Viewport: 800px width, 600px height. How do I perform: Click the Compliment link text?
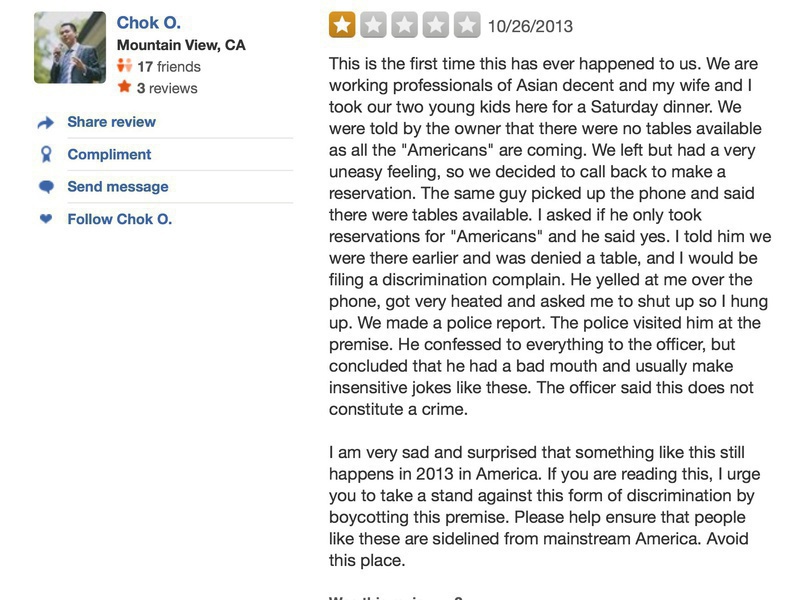coord(109,154)
